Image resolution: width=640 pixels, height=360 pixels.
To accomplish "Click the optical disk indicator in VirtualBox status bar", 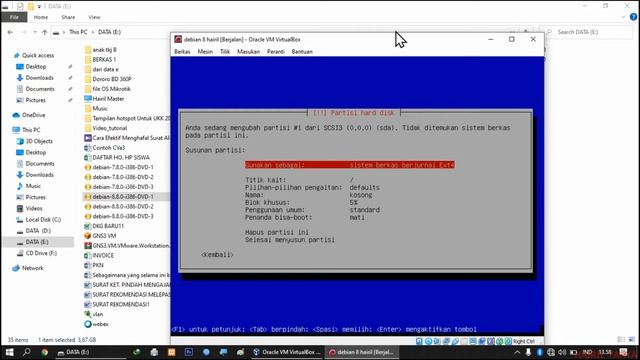I will click(x=428, y=341).
